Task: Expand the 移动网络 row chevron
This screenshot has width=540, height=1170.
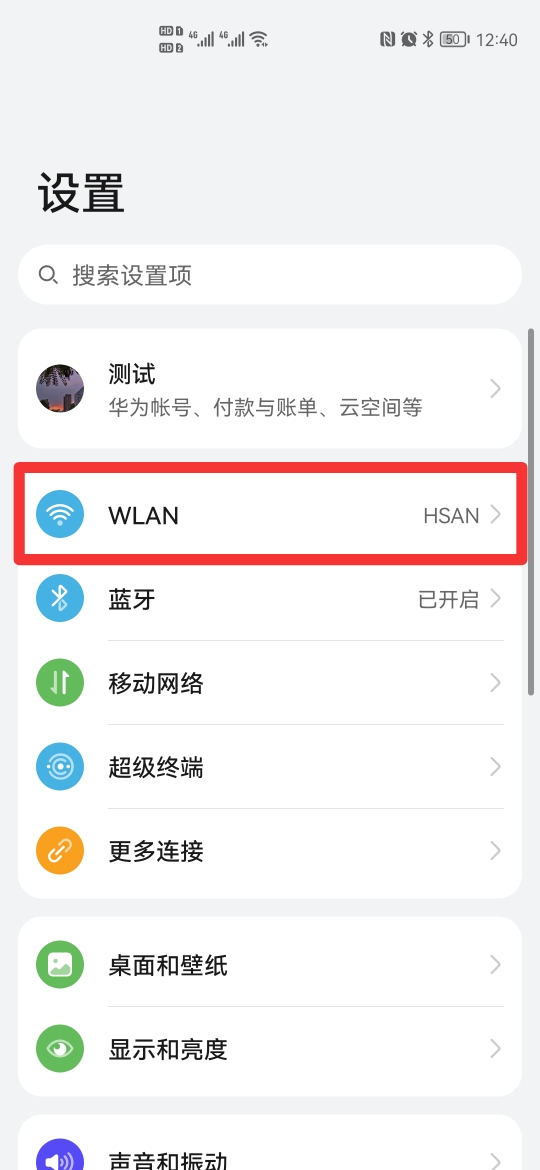Action: tap(495, 683)
